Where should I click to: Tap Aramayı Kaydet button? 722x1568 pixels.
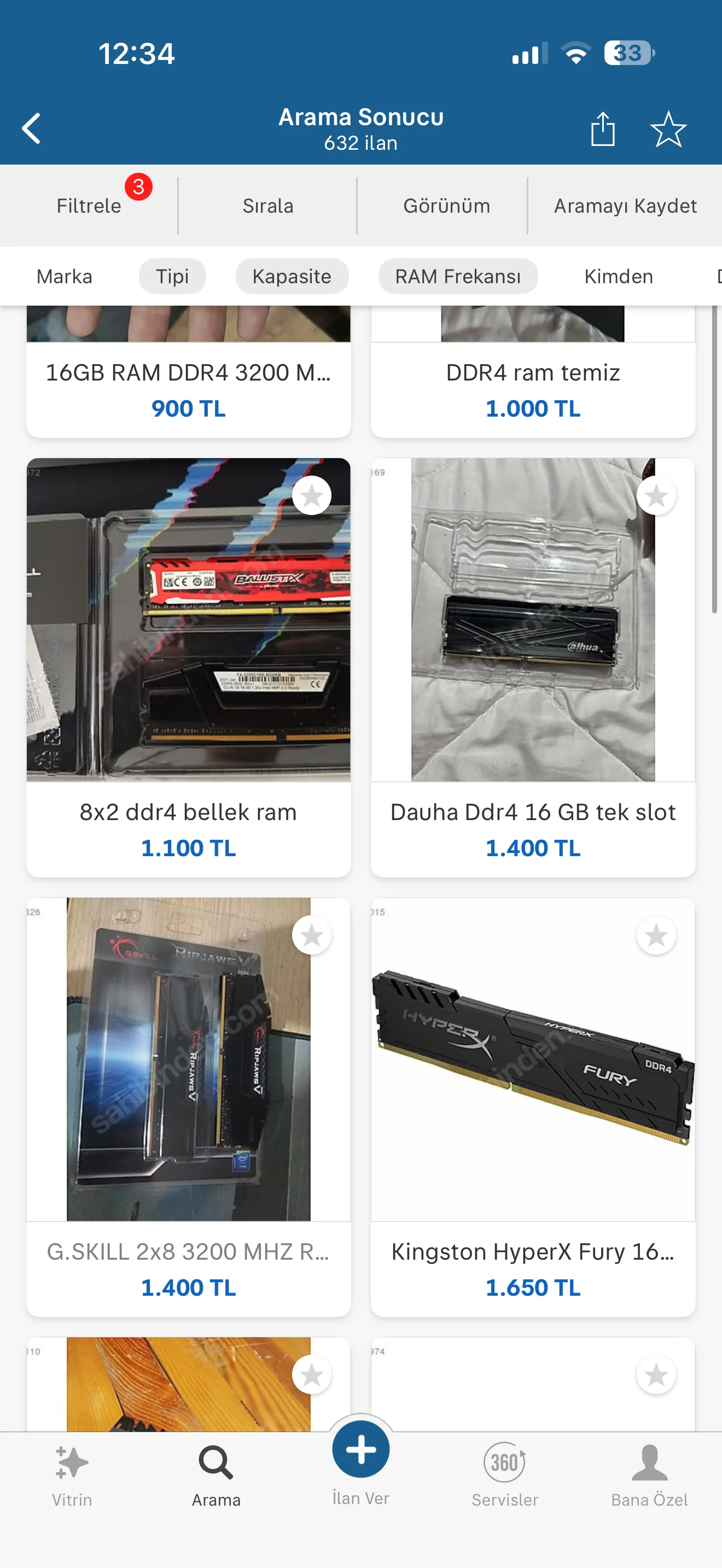tap(625, 206)
